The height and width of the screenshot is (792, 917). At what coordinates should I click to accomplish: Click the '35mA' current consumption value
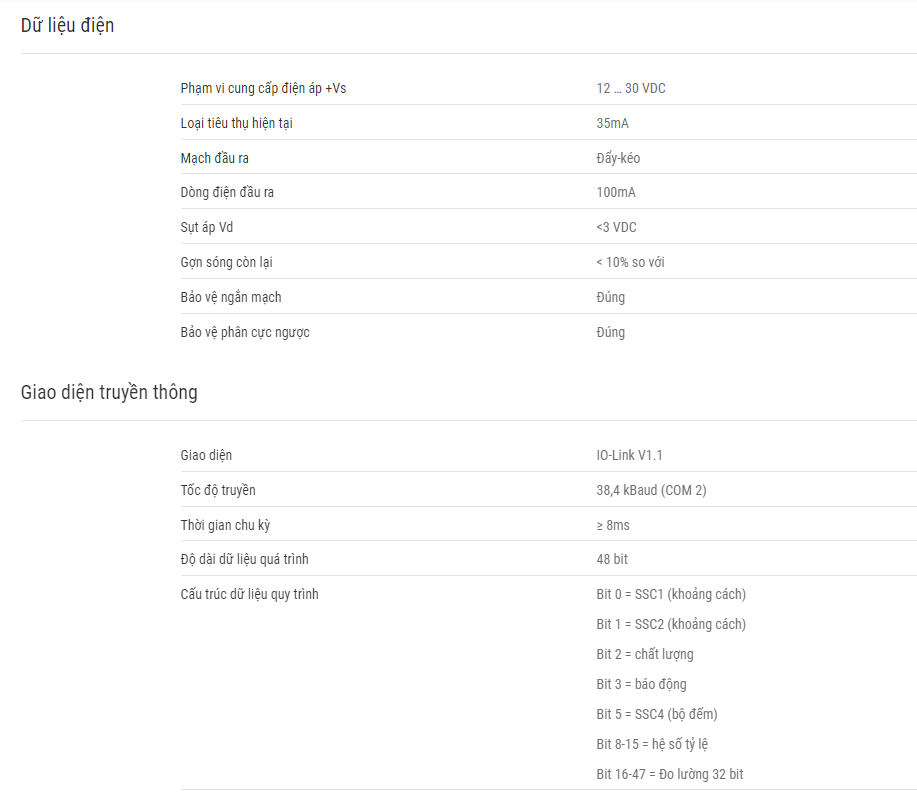tap(612, 123)
